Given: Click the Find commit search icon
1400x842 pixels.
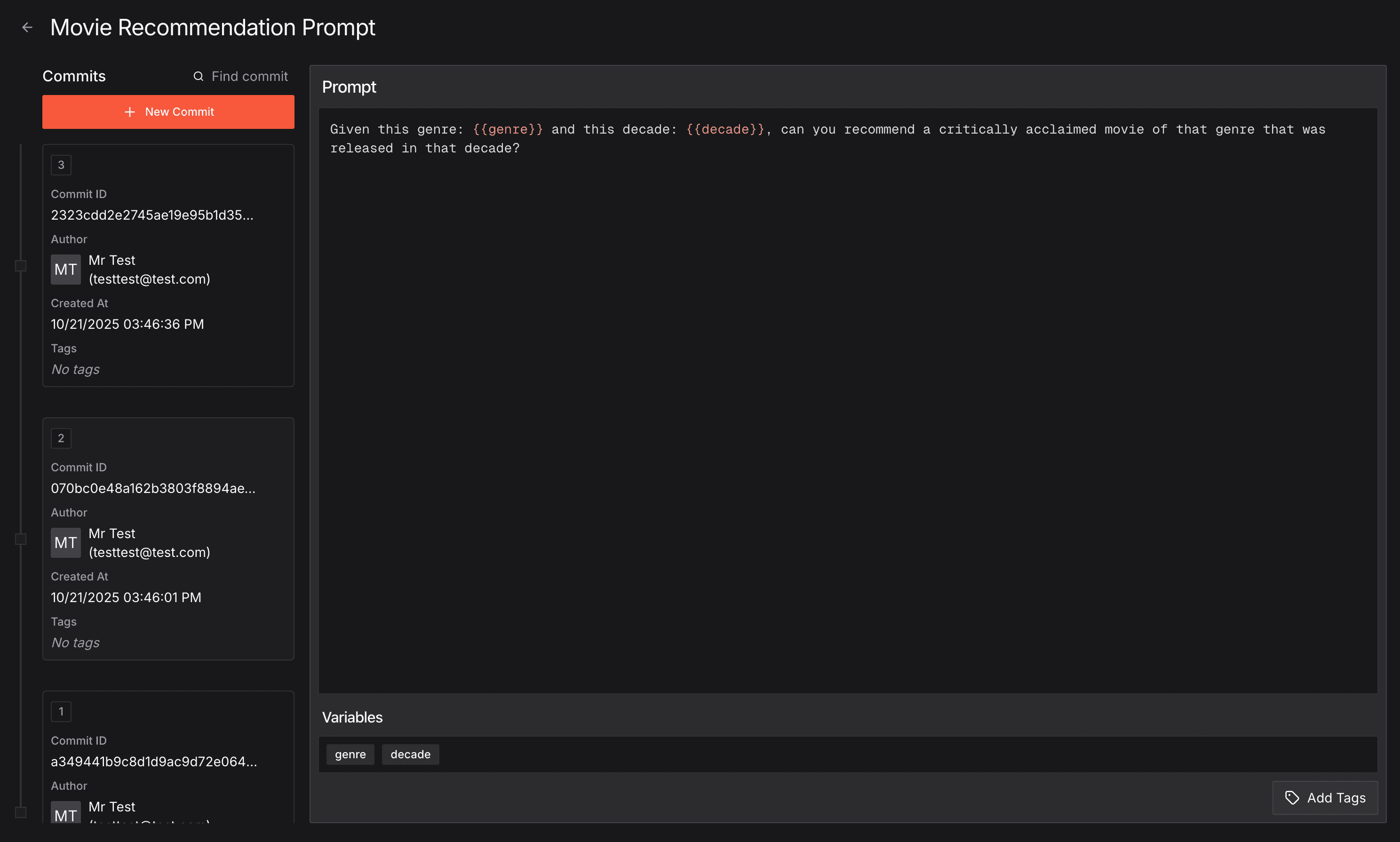Looking at the screenshot, I should tap(198, 76).
